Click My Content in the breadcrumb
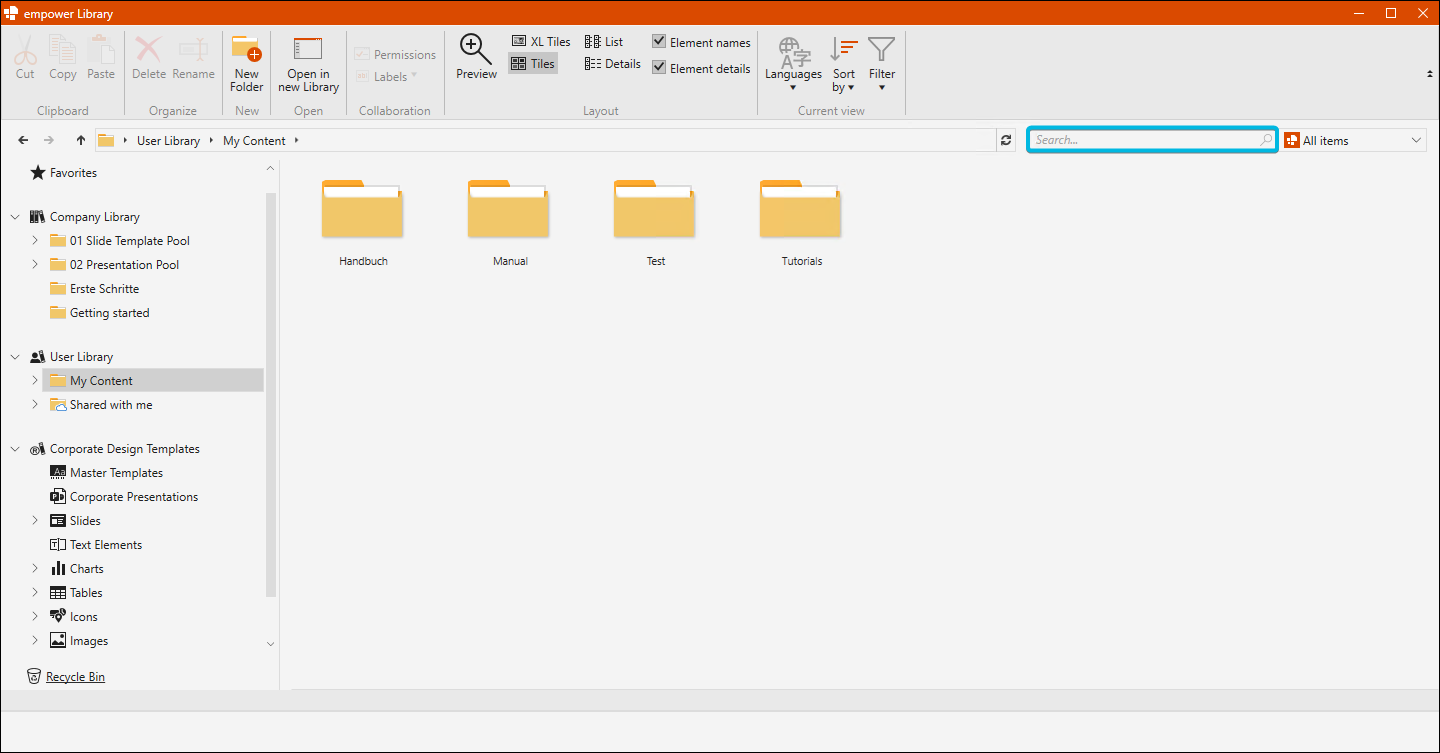Screen dimensions: 1440x753 coord(254,141)
